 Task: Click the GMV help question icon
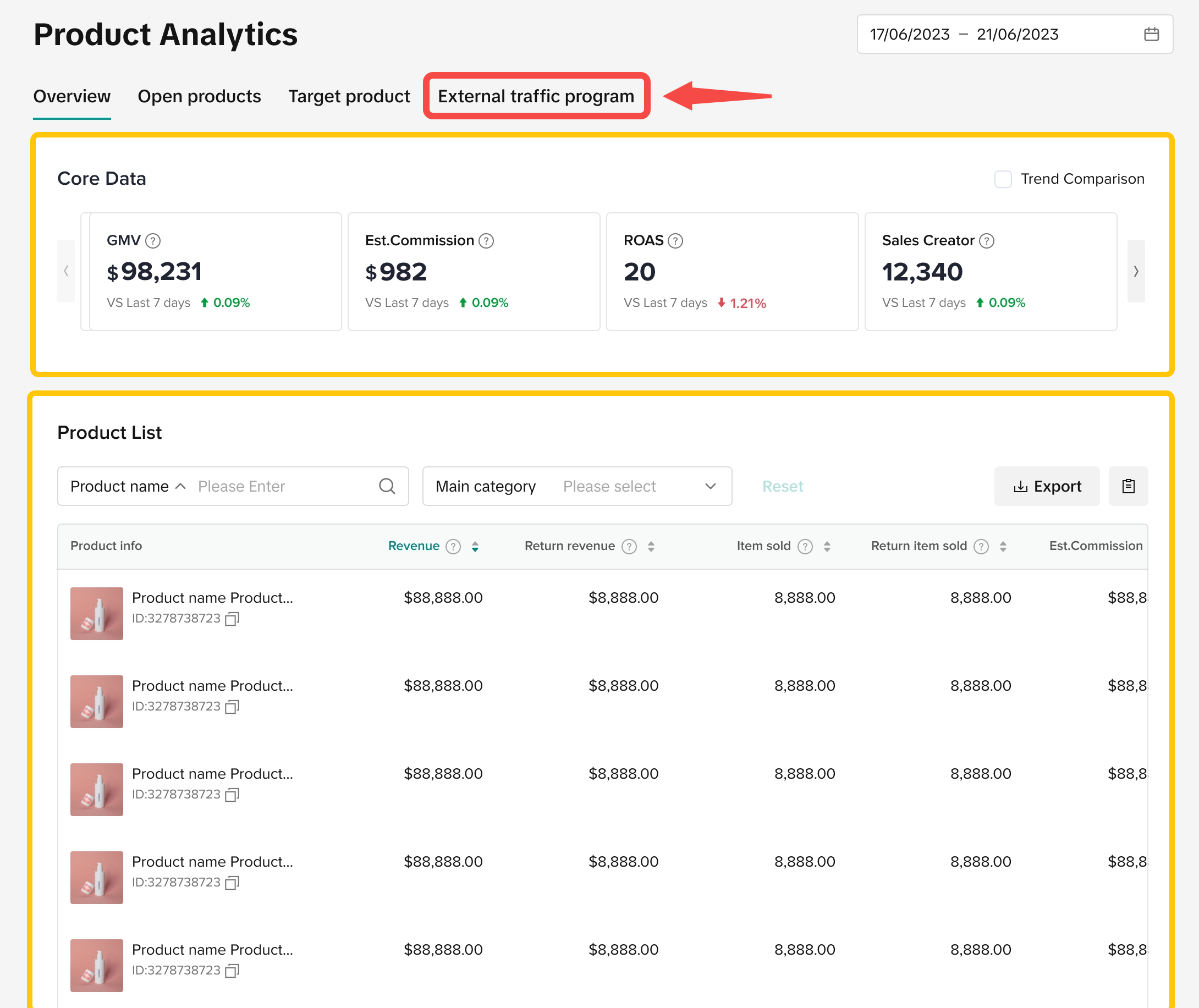tap(152, 240)
